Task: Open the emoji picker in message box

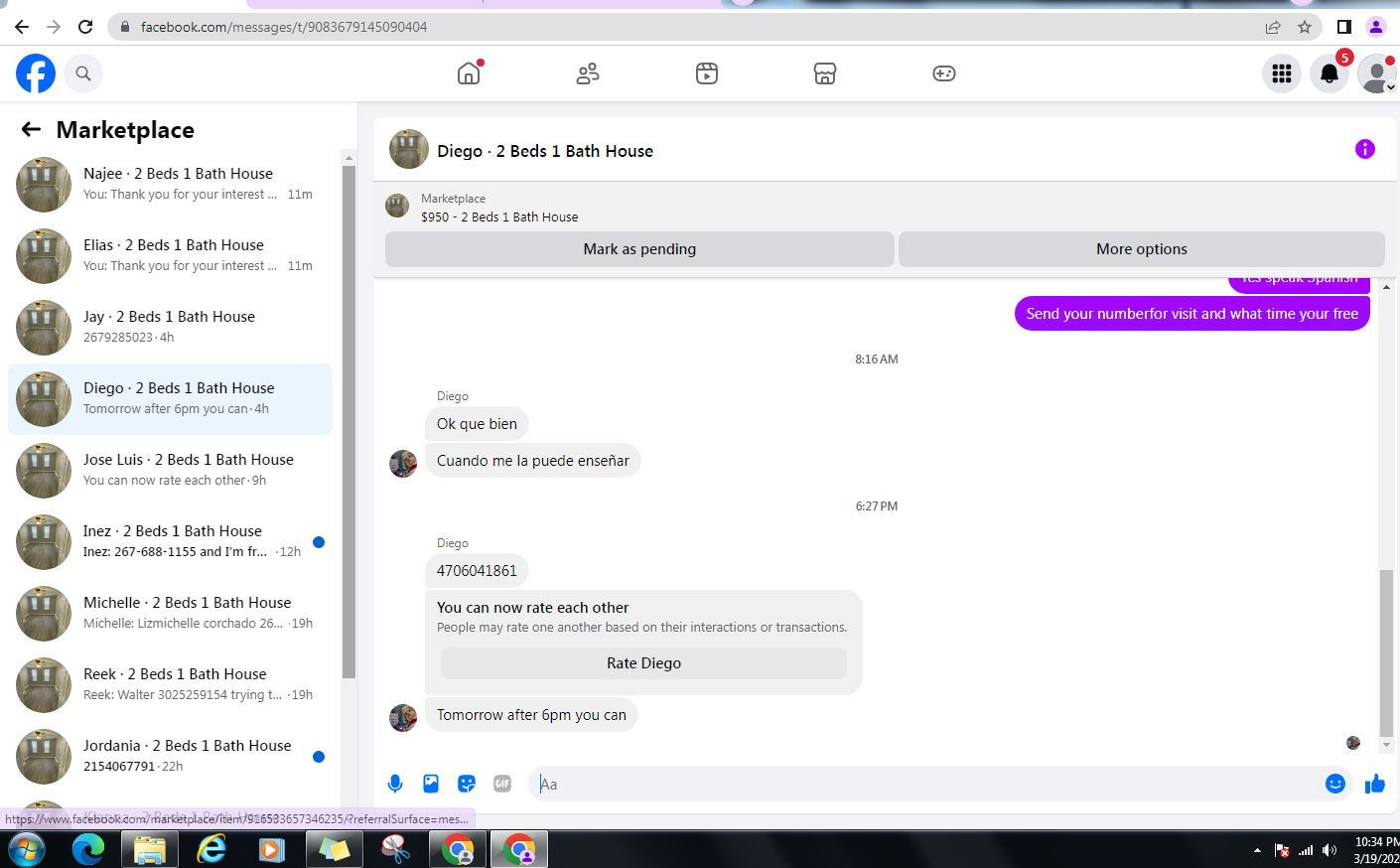Action: click(1335, 784)
